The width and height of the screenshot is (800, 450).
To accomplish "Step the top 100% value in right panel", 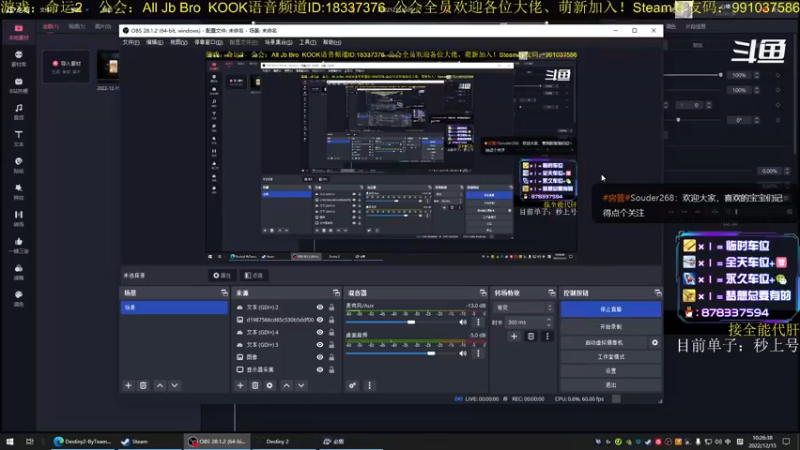I will pos(756,75).
